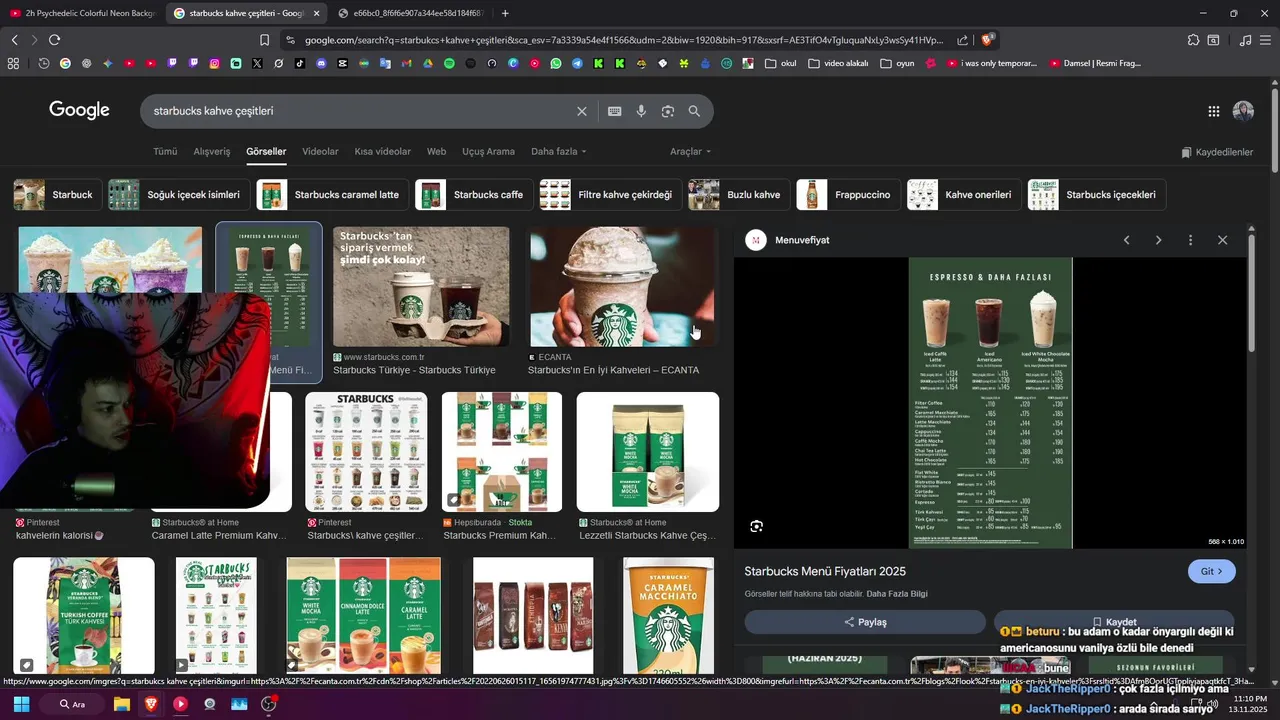Select the Kahve önerileri suggestion chip

pyautogui.click(x=964, y=195)
